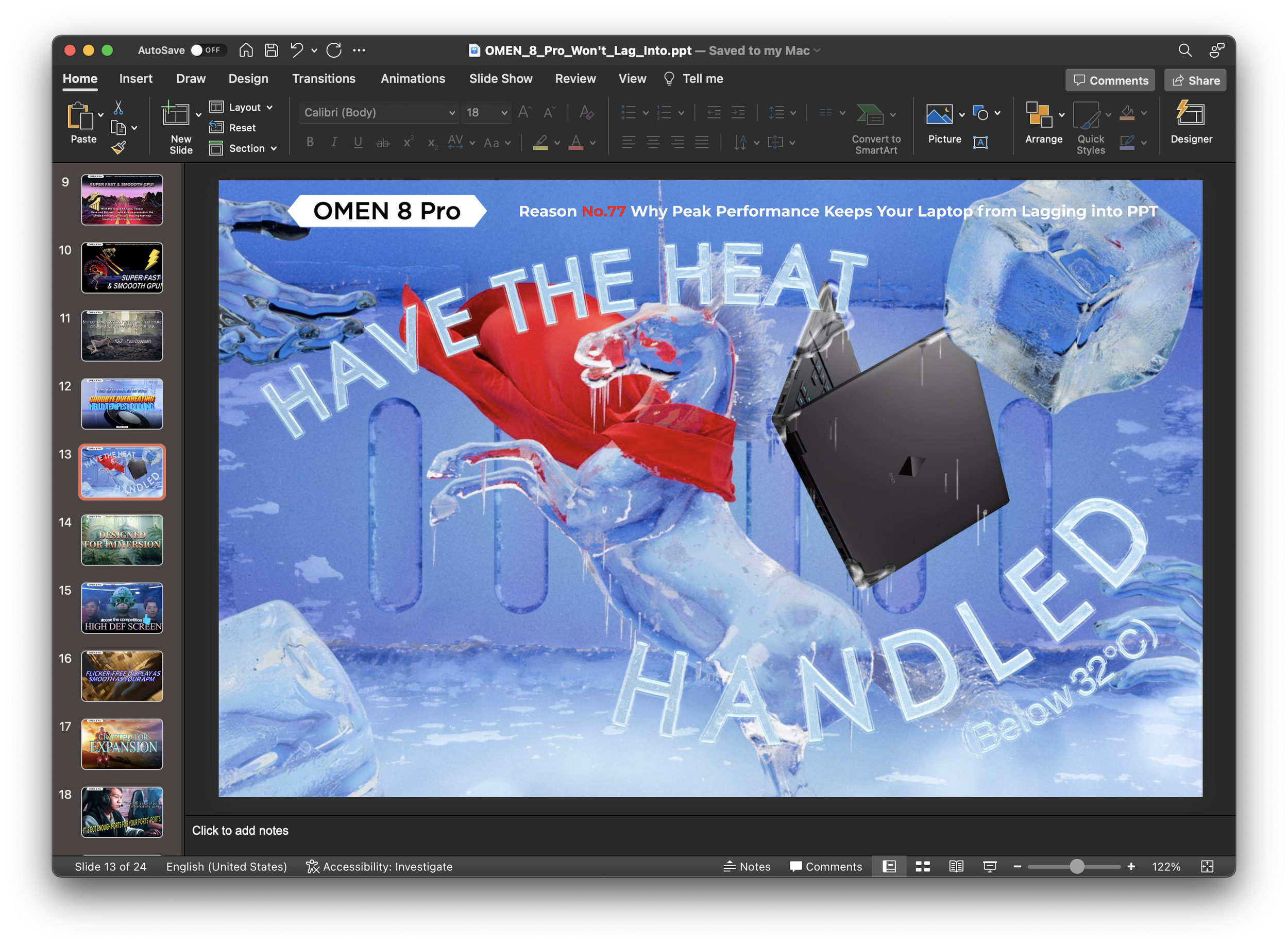The image size is (1288, 946).
Task: Activate the Format Painter brush
Action: tap(118, 148)
